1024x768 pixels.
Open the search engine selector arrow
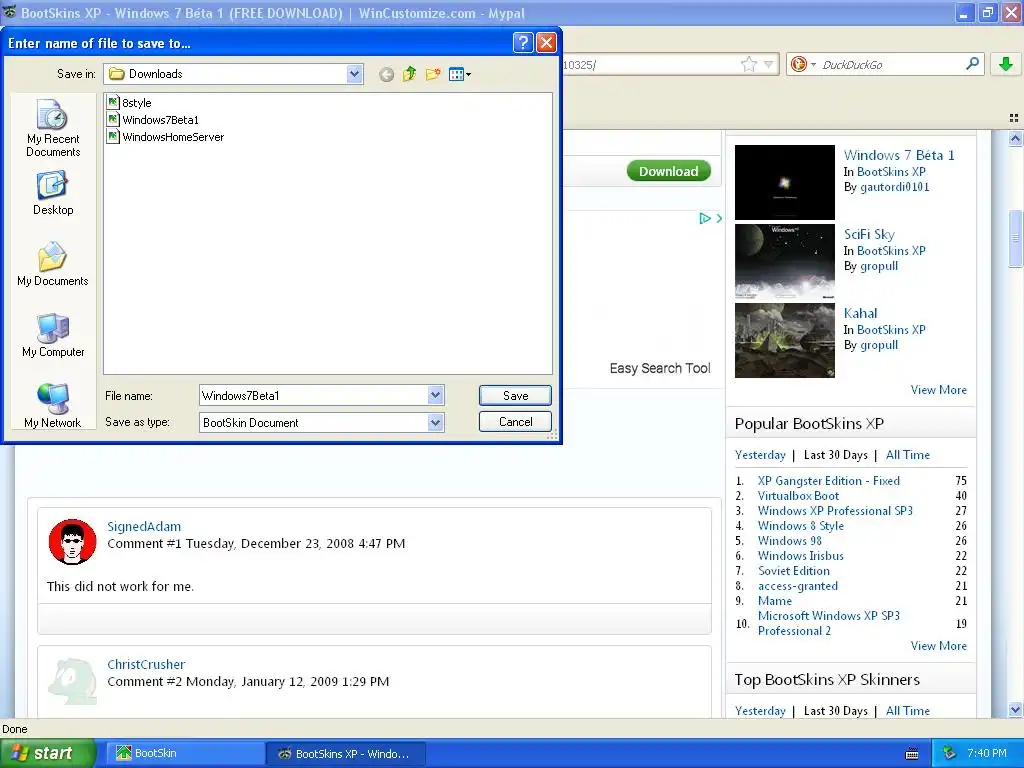tap(813, 64)
